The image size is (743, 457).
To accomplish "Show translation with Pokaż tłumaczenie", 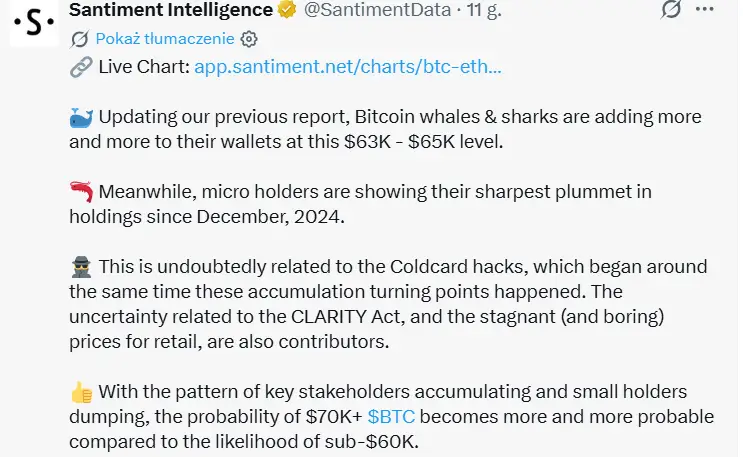I will pos(165,38).
